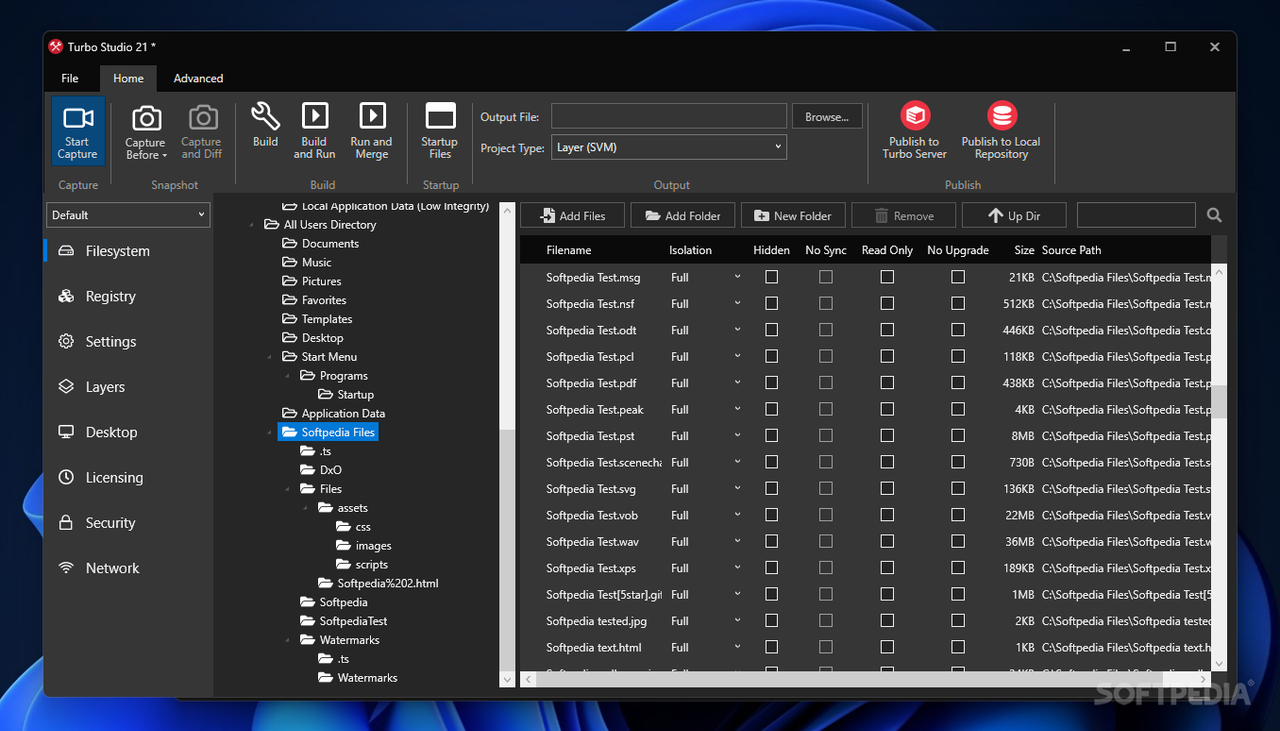Click the file search input box
Screen dimensions: 1280x731
tap(1136, 215)
